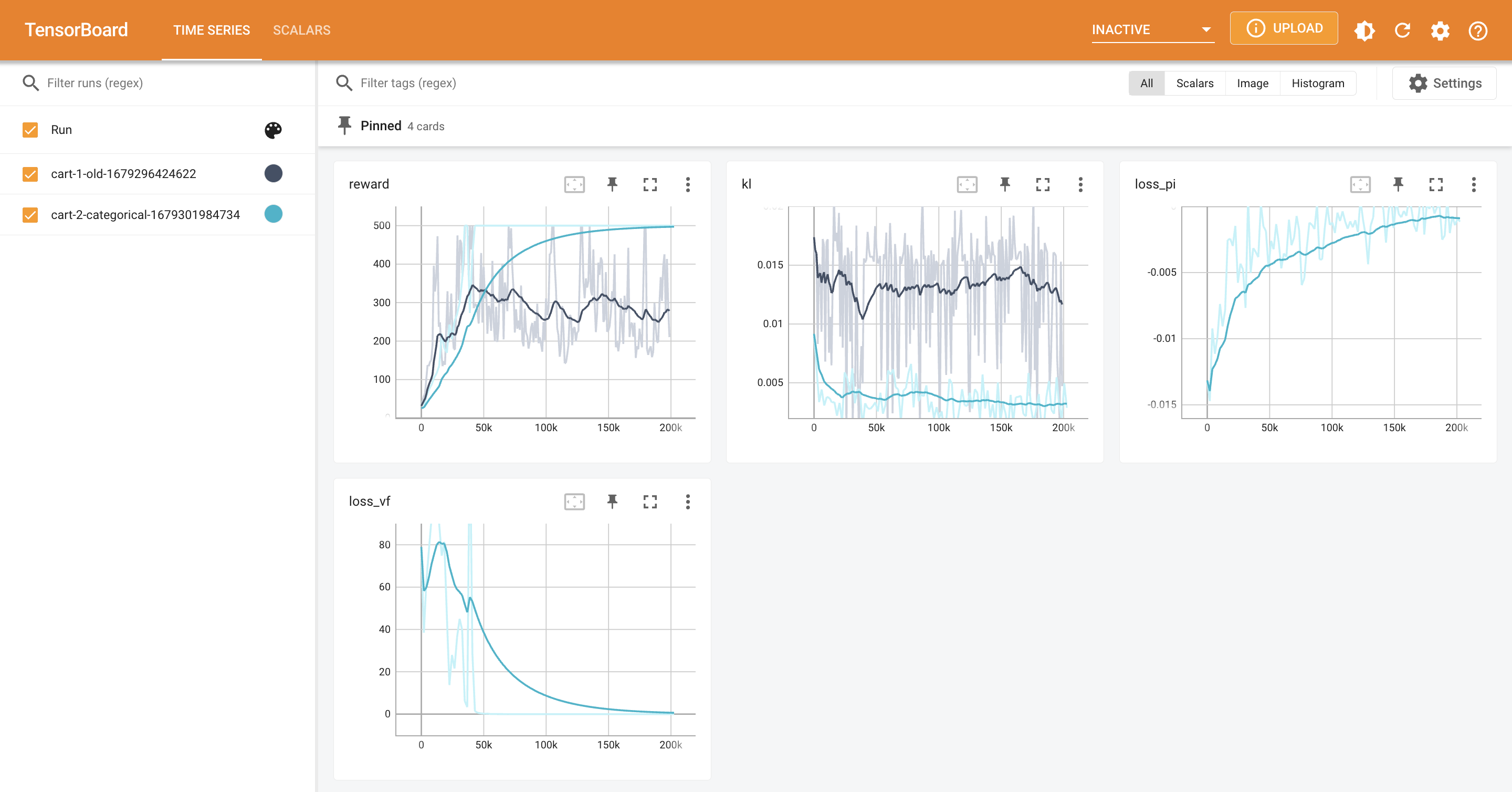This screenshot has width=1512, height=792.
Task: Reload data with refresh icon
Action: pos(1402,30)
